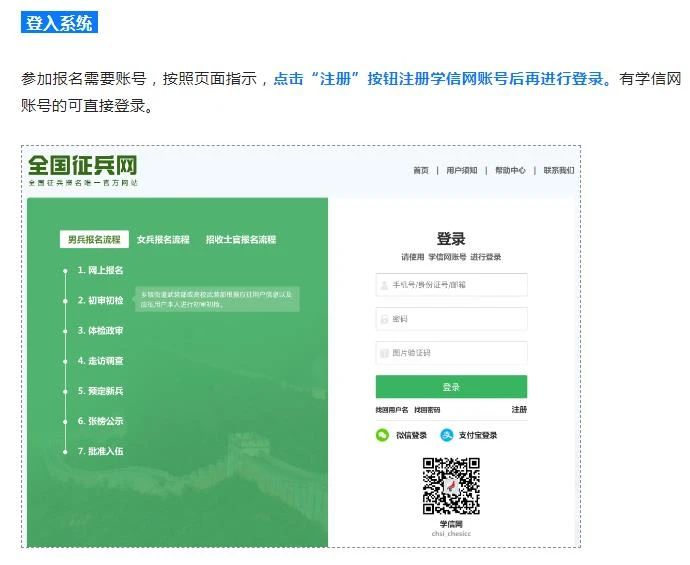Click the 学信网 QR code
The image size is (690, 565).
click(x=451, y=486)
